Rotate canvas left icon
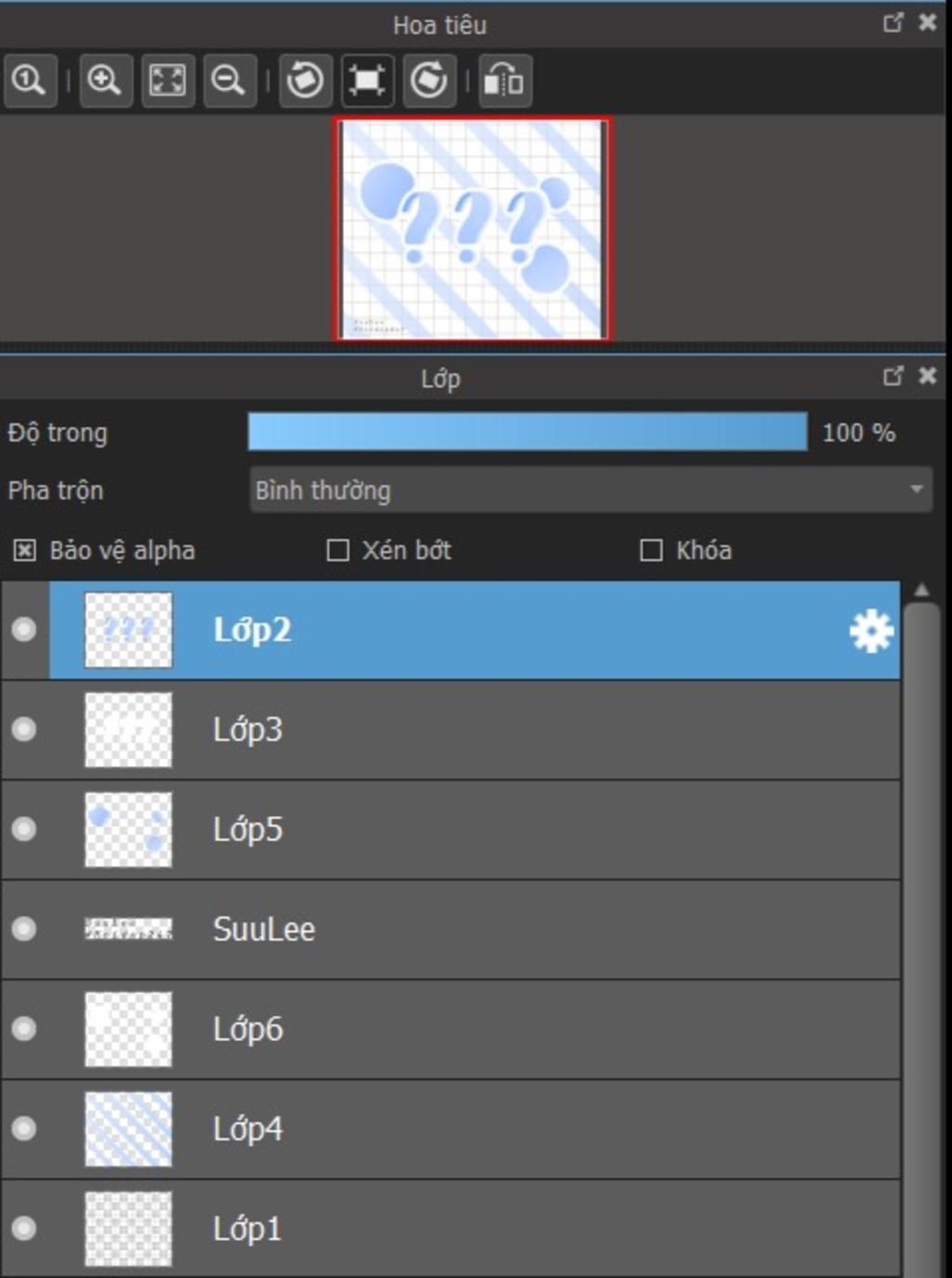 click(x=306, y=81)
